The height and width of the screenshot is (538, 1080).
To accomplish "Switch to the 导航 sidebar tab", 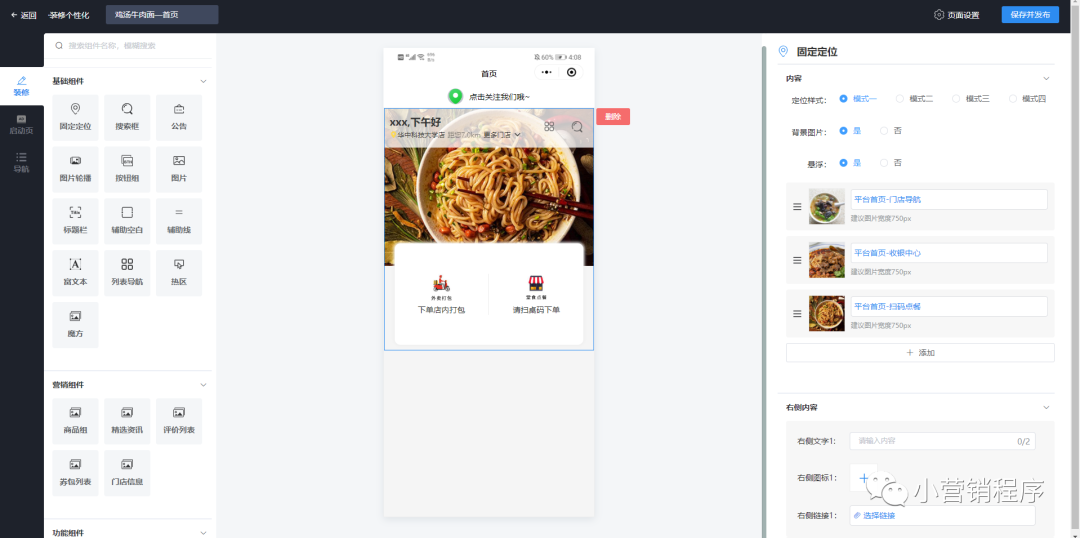I will click(x=21, y=163).
